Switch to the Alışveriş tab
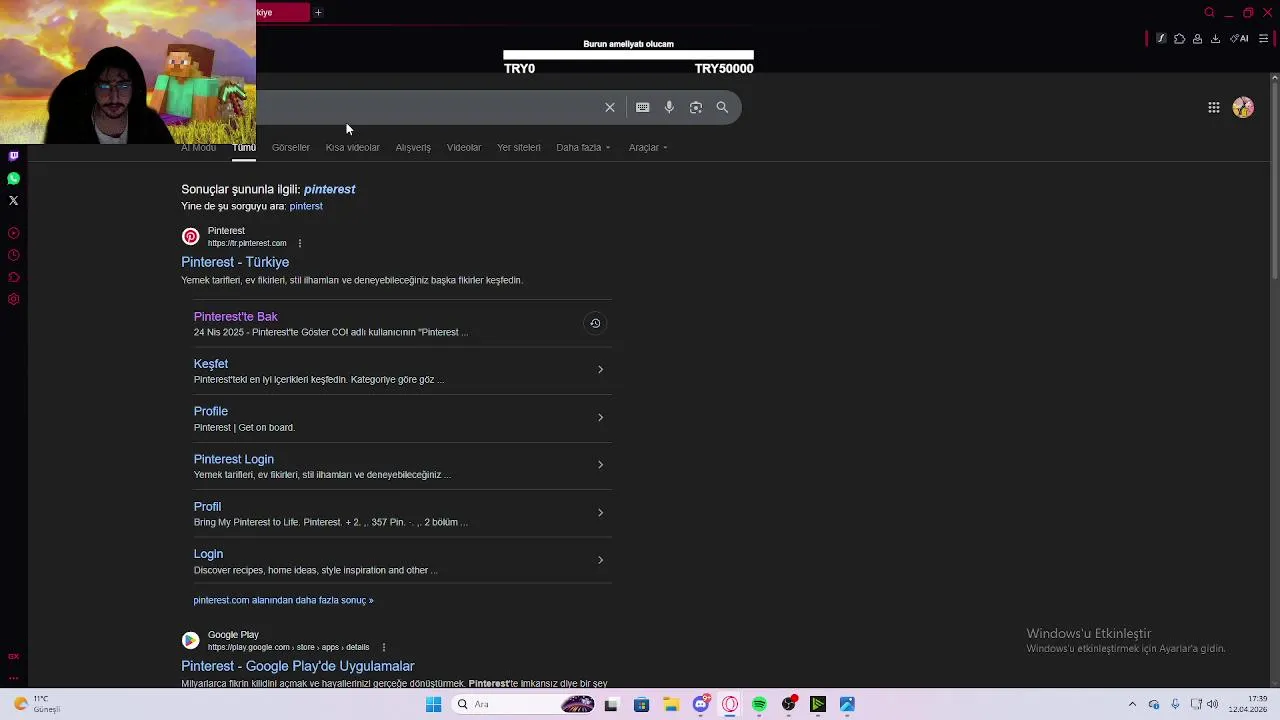Screen dimensions: 1280x720 (x=413, y=147)
